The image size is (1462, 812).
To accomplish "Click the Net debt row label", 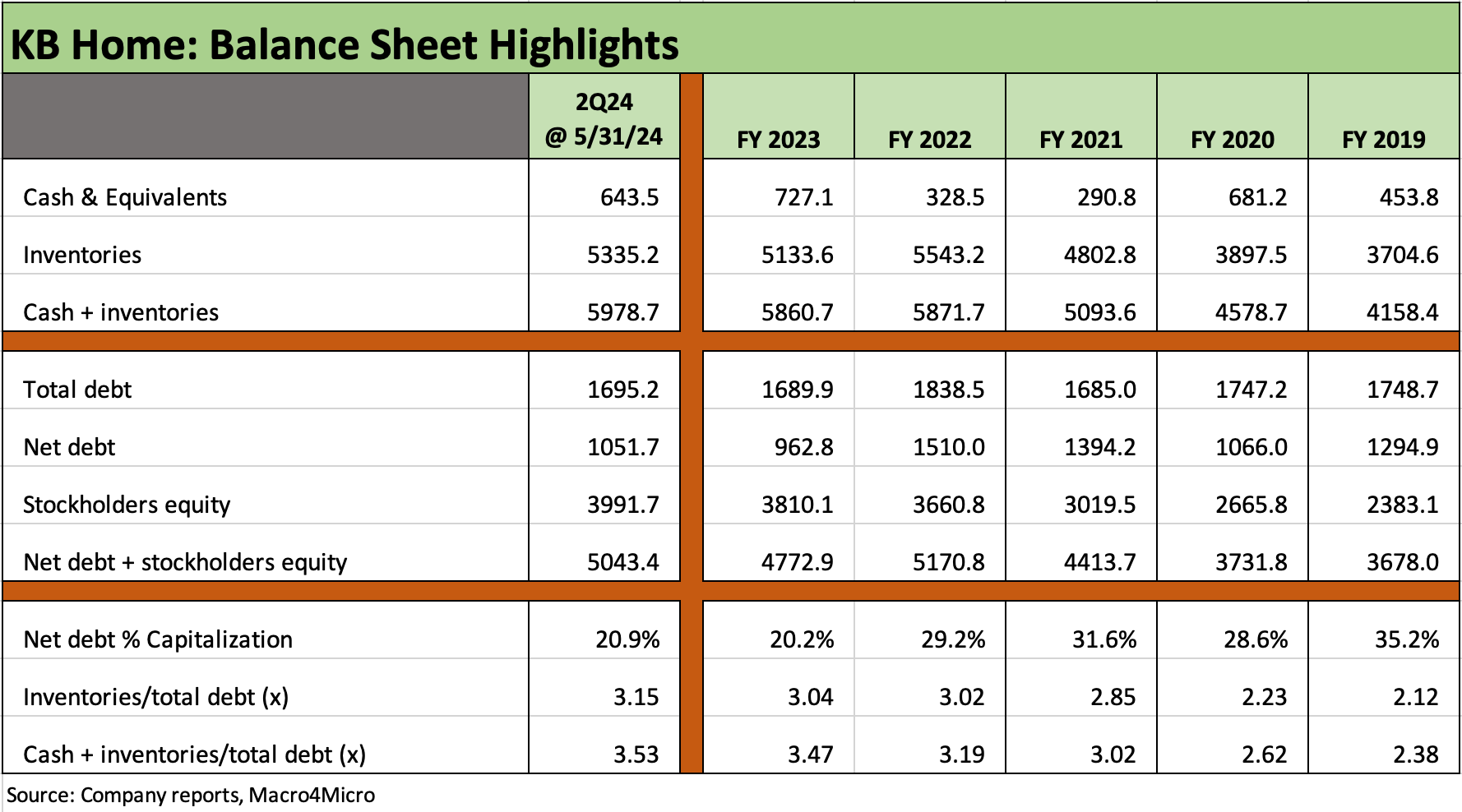I will tap(69, 447).
